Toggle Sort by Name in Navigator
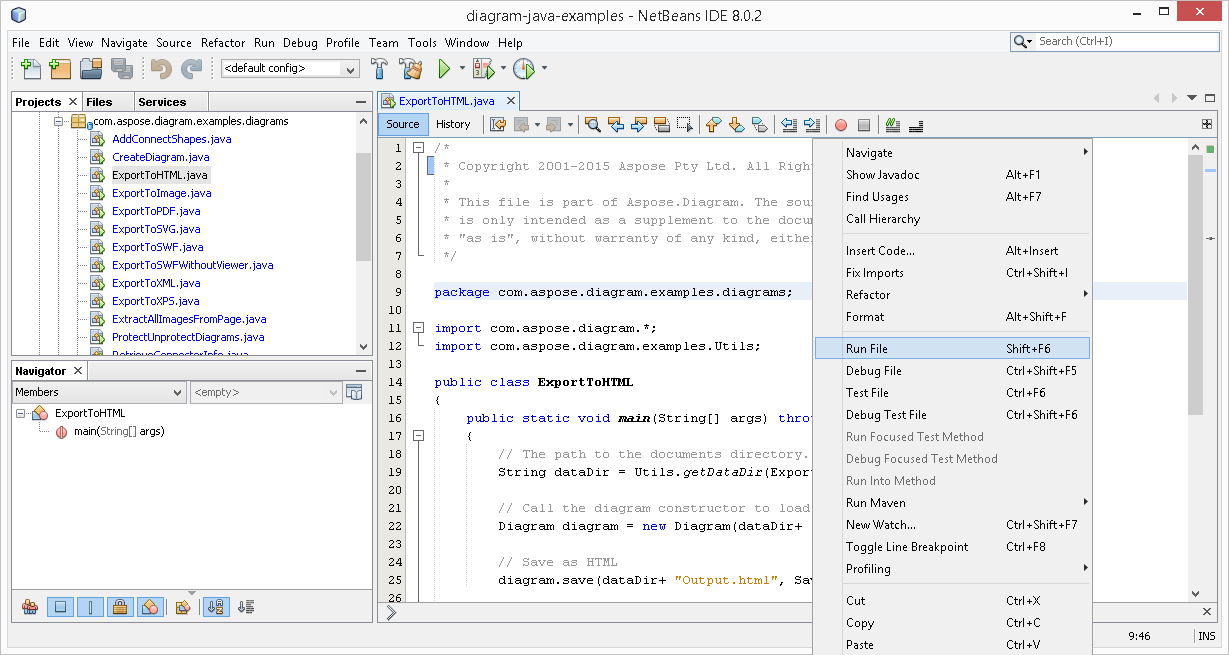The width and height of the screenshot is (1229, 655). (217, 608)
